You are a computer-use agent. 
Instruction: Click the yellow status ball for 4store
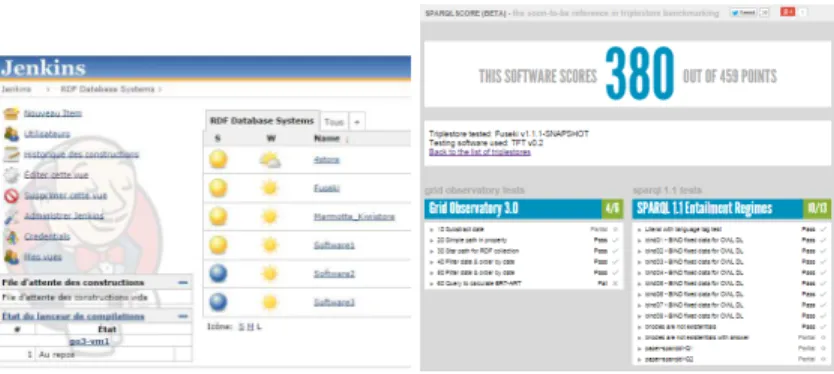coord(218,160)
